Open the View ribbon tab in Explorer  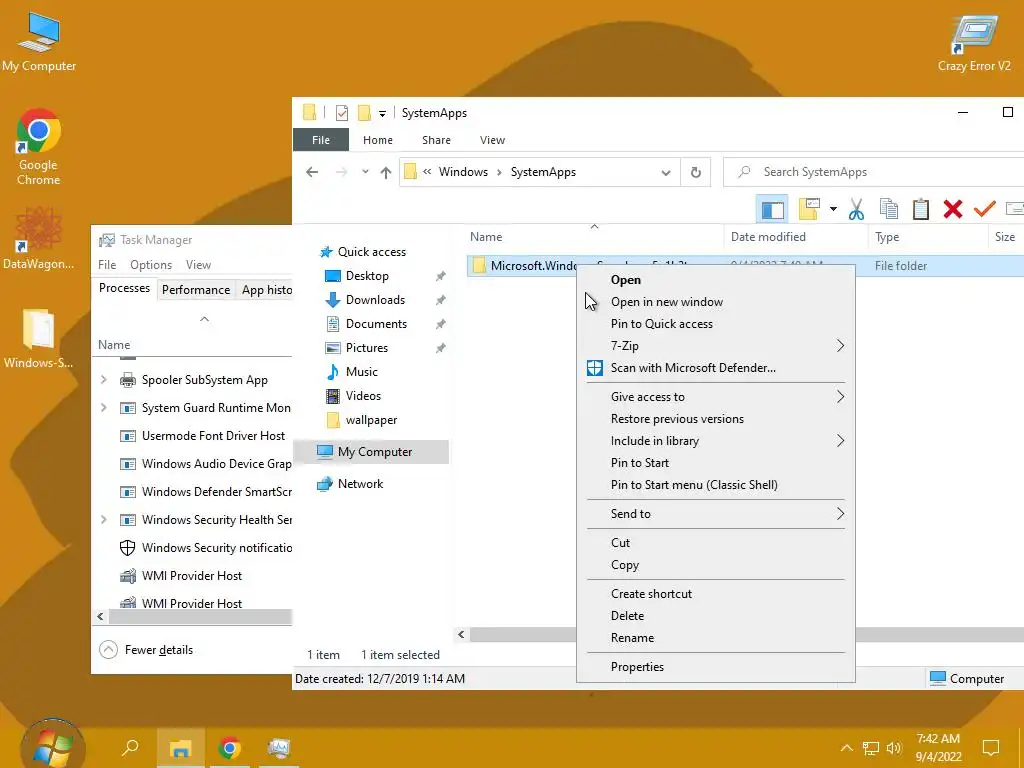492,140
